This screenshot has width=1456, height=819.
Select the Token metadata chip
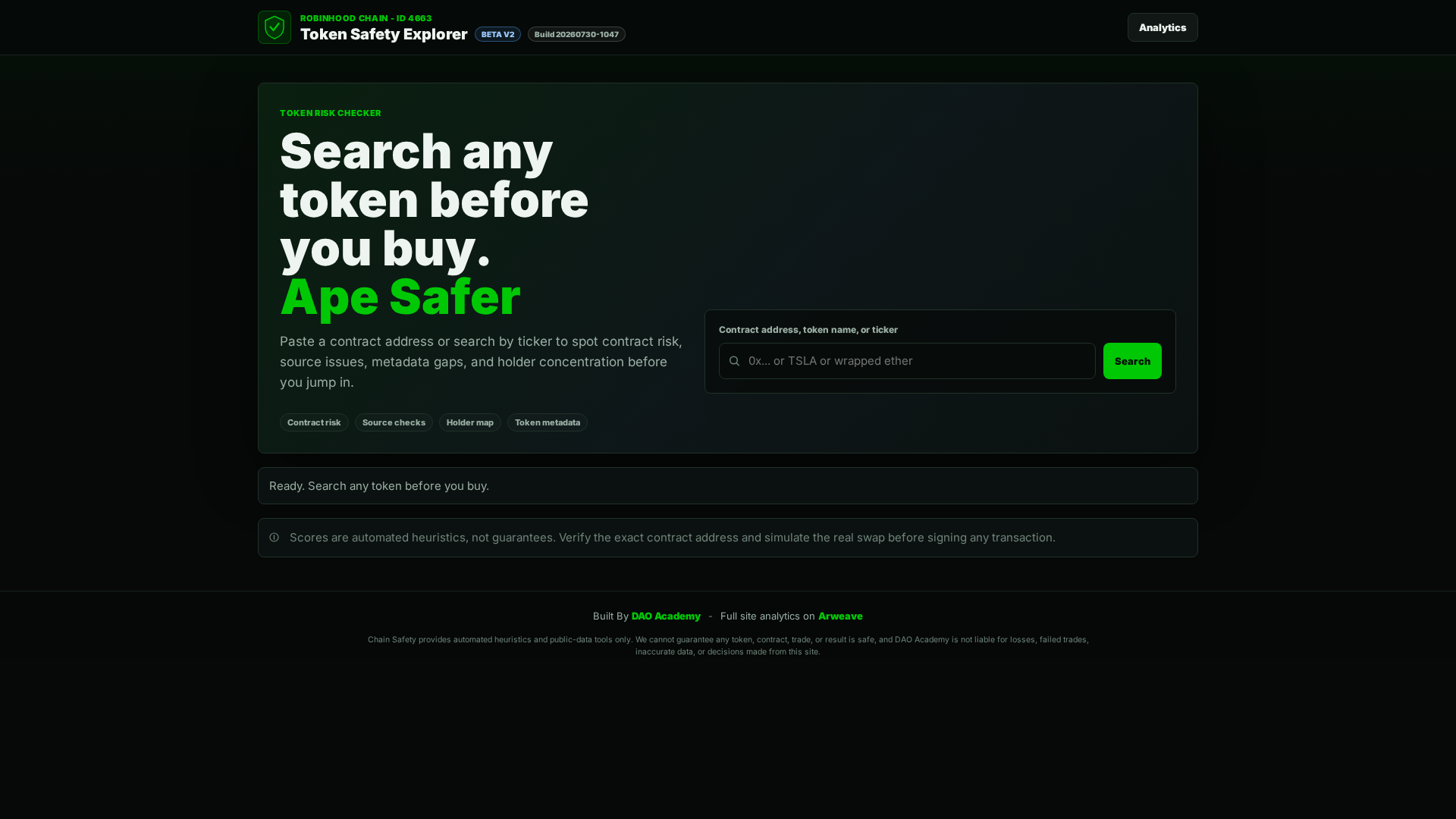548,422
